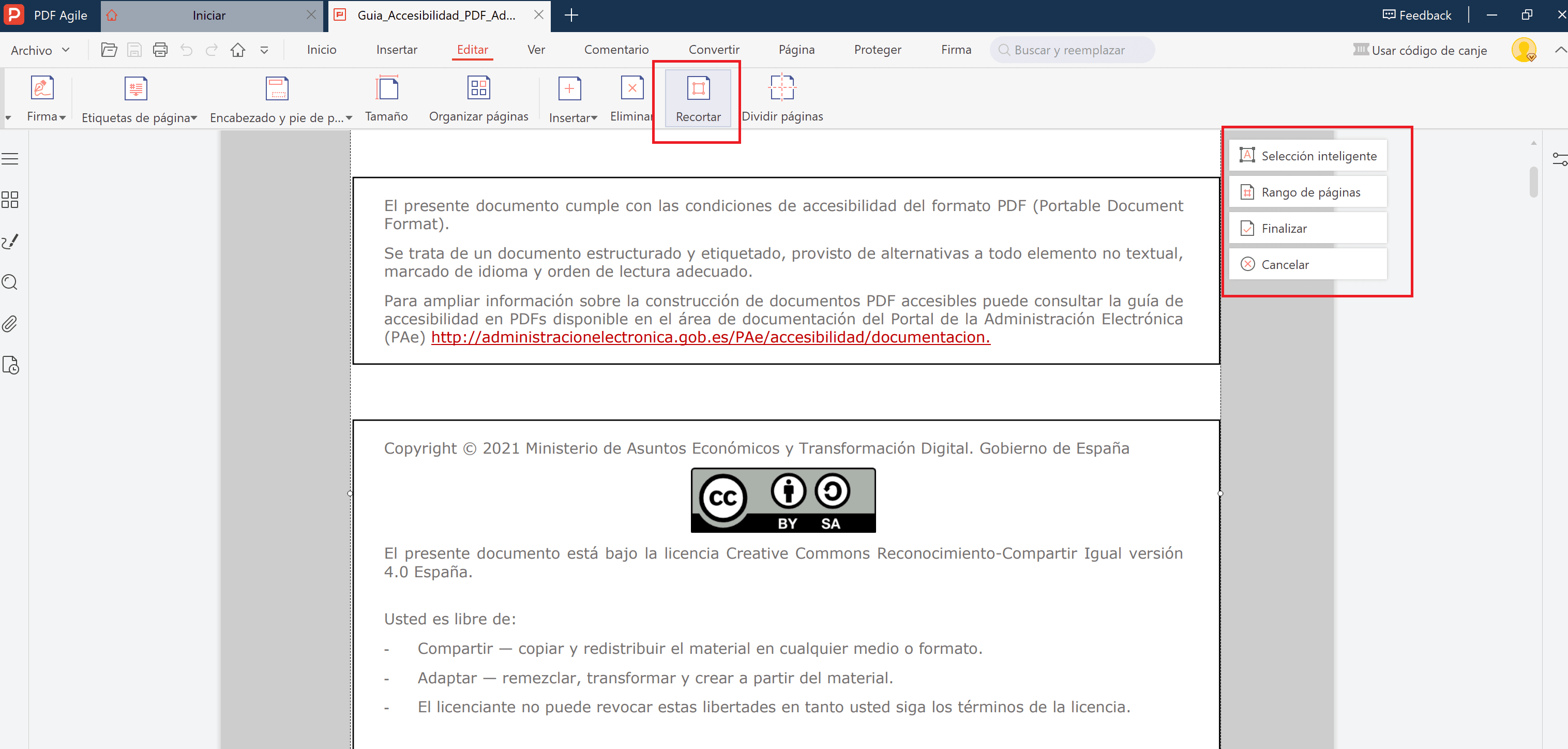Switch to the Convertir tab

(x=713, y=50)
